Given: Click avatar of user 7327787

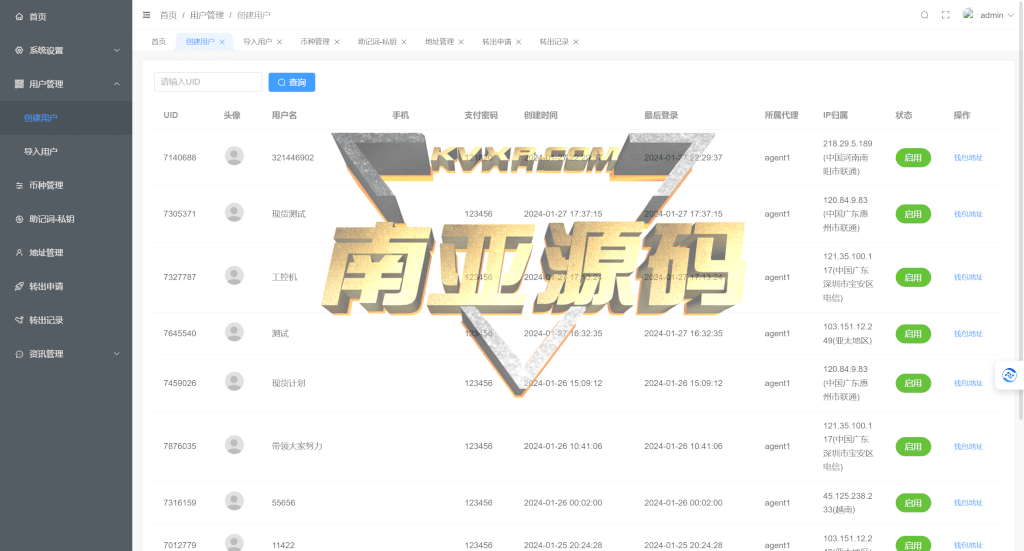Looking at the screenshot, I should tap(234, 276).
